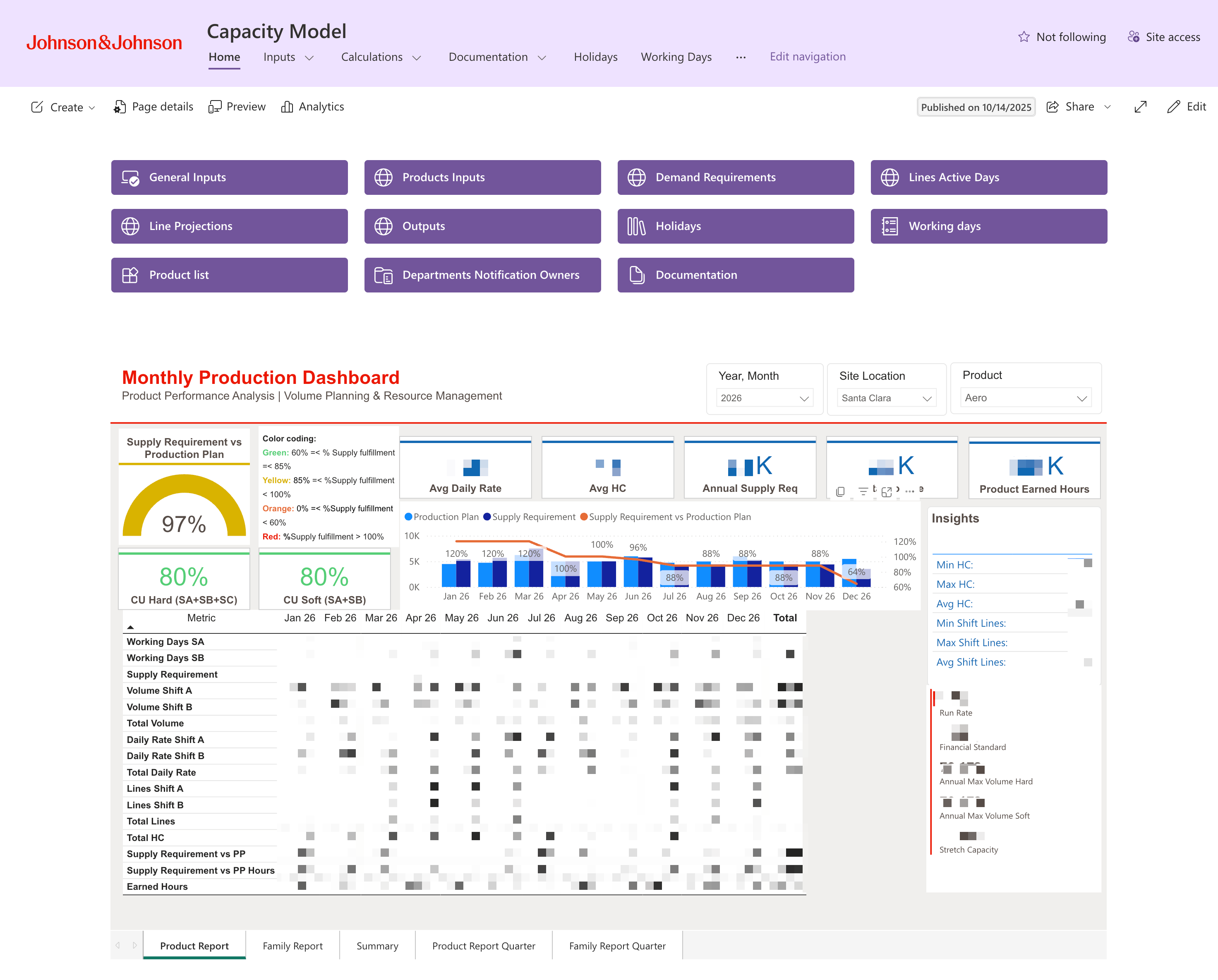The width and height of the screenshot is (1218, 980).
Task: Open the navigation overflow ellipsis menu
Action: point(741,57)
